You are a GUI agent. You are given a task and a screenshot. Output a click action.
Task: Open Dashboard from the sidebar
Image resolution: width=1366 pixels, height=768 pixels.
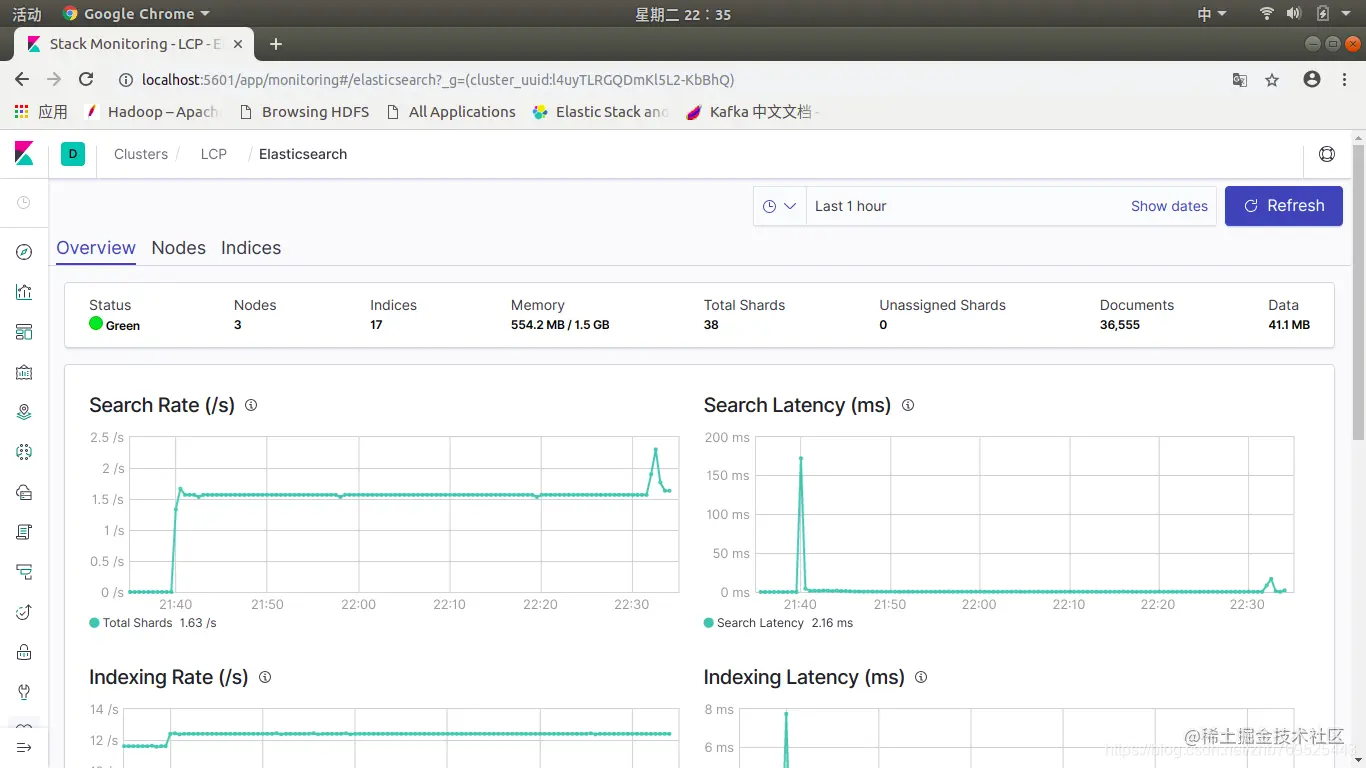pyautogui.click(x=24, y=332)
